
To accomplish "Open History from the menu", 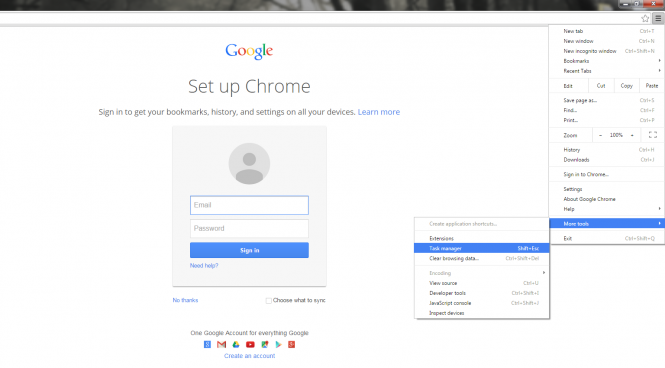I will [607, 150].
